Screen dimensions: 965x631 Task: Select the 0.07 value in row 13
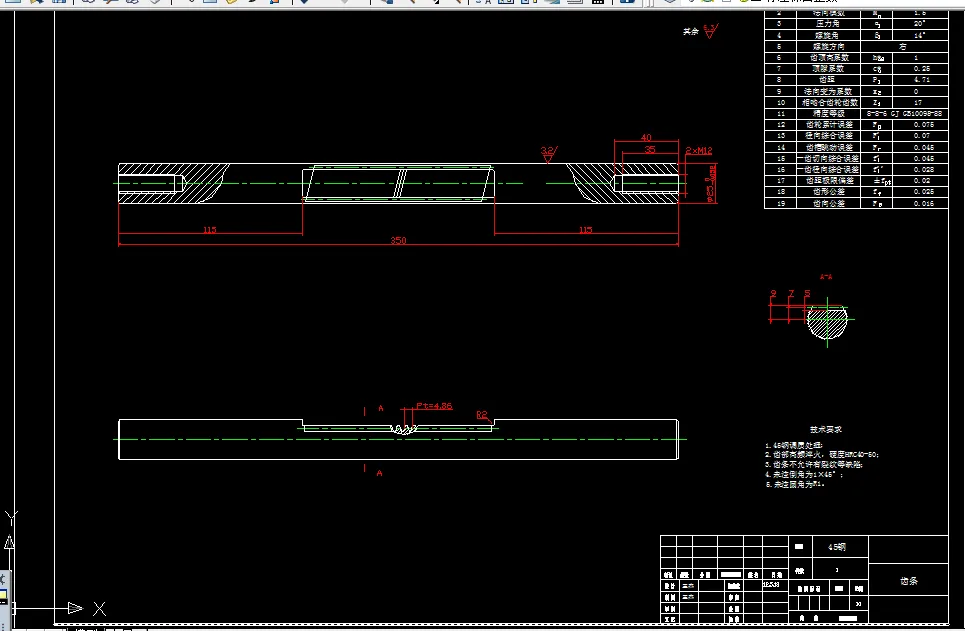coord(921,135)
